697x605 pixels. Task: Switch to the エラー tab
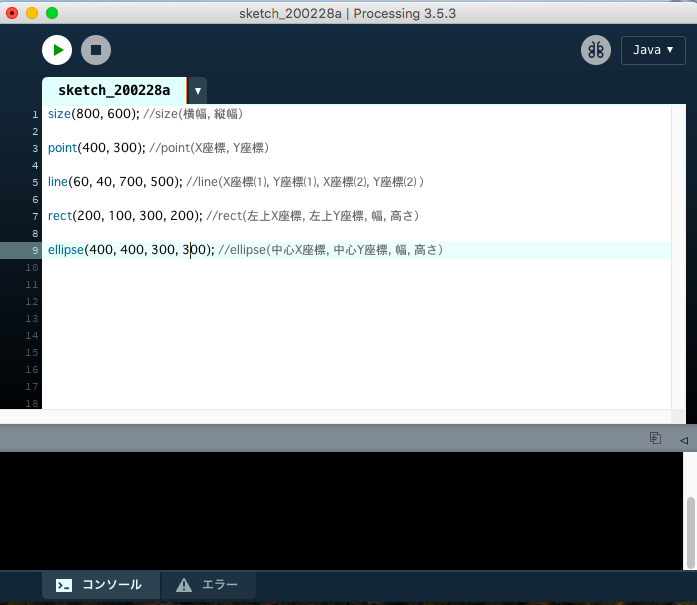208,585
